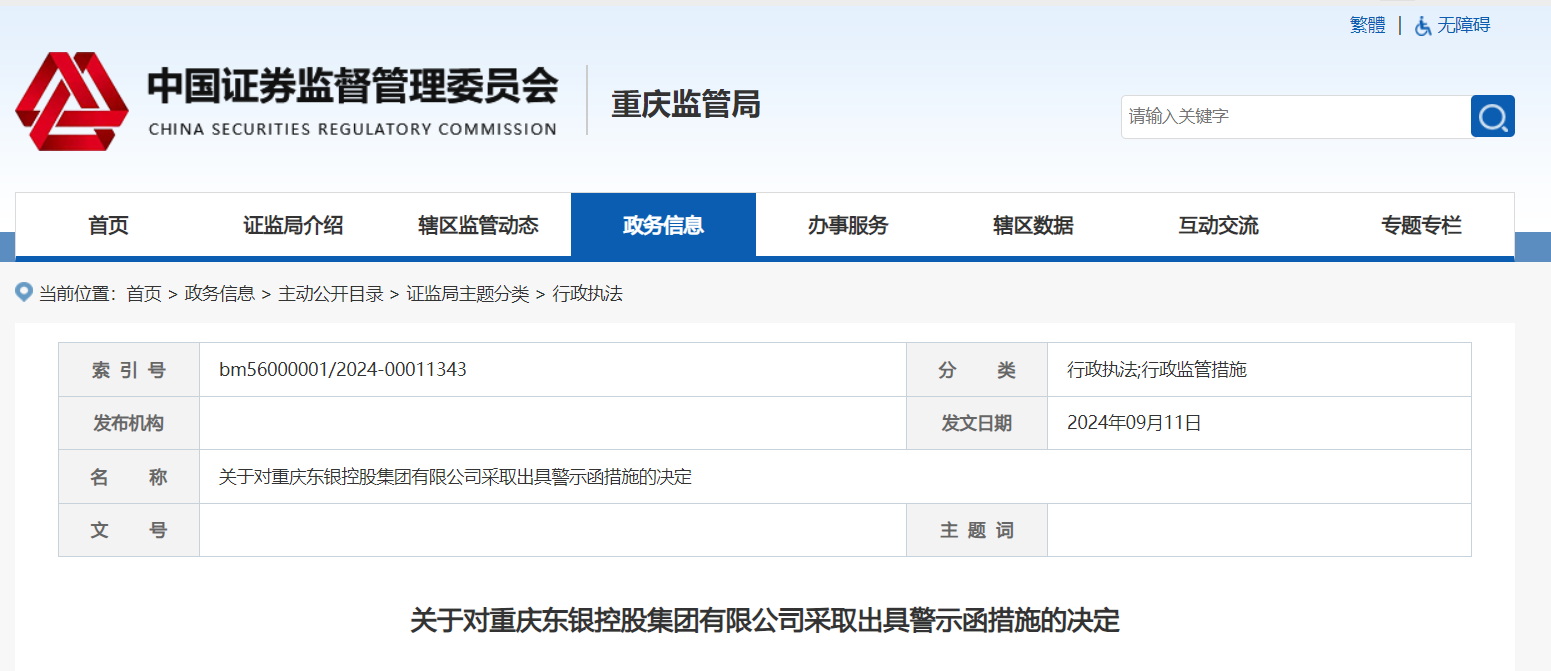Viewport: 1551px width, 671px height.
Task: Click the search magnifier icon
Action: (1492, 116)
